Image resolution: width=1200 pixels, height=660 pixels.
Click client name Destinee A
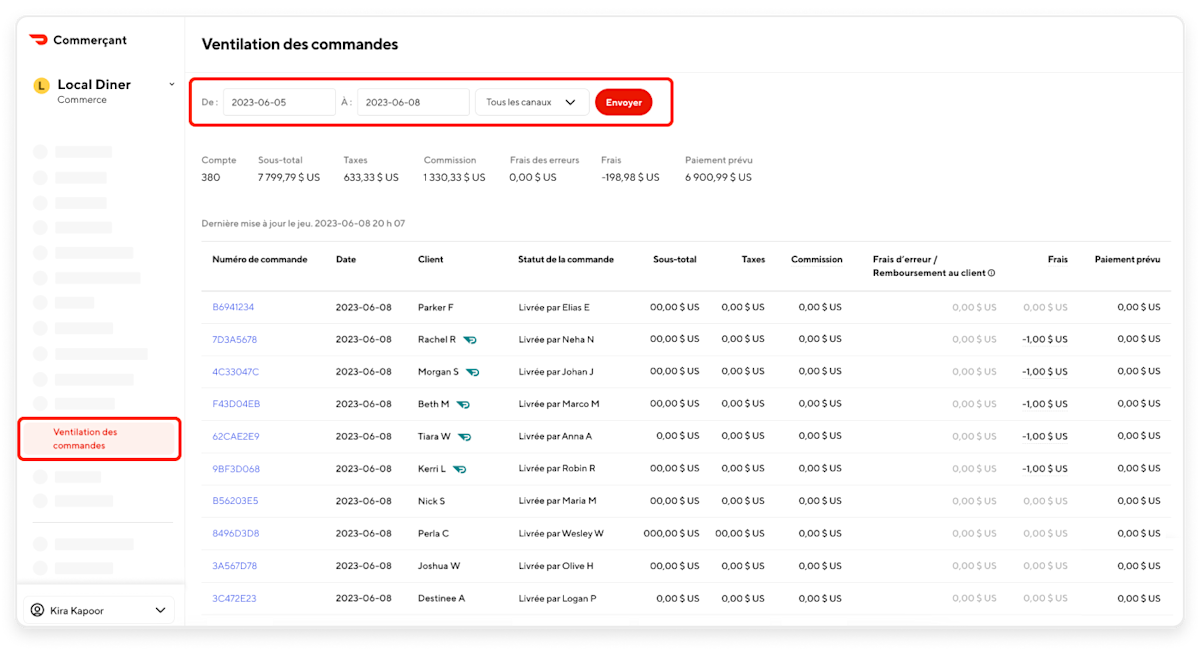click(442, 599)
